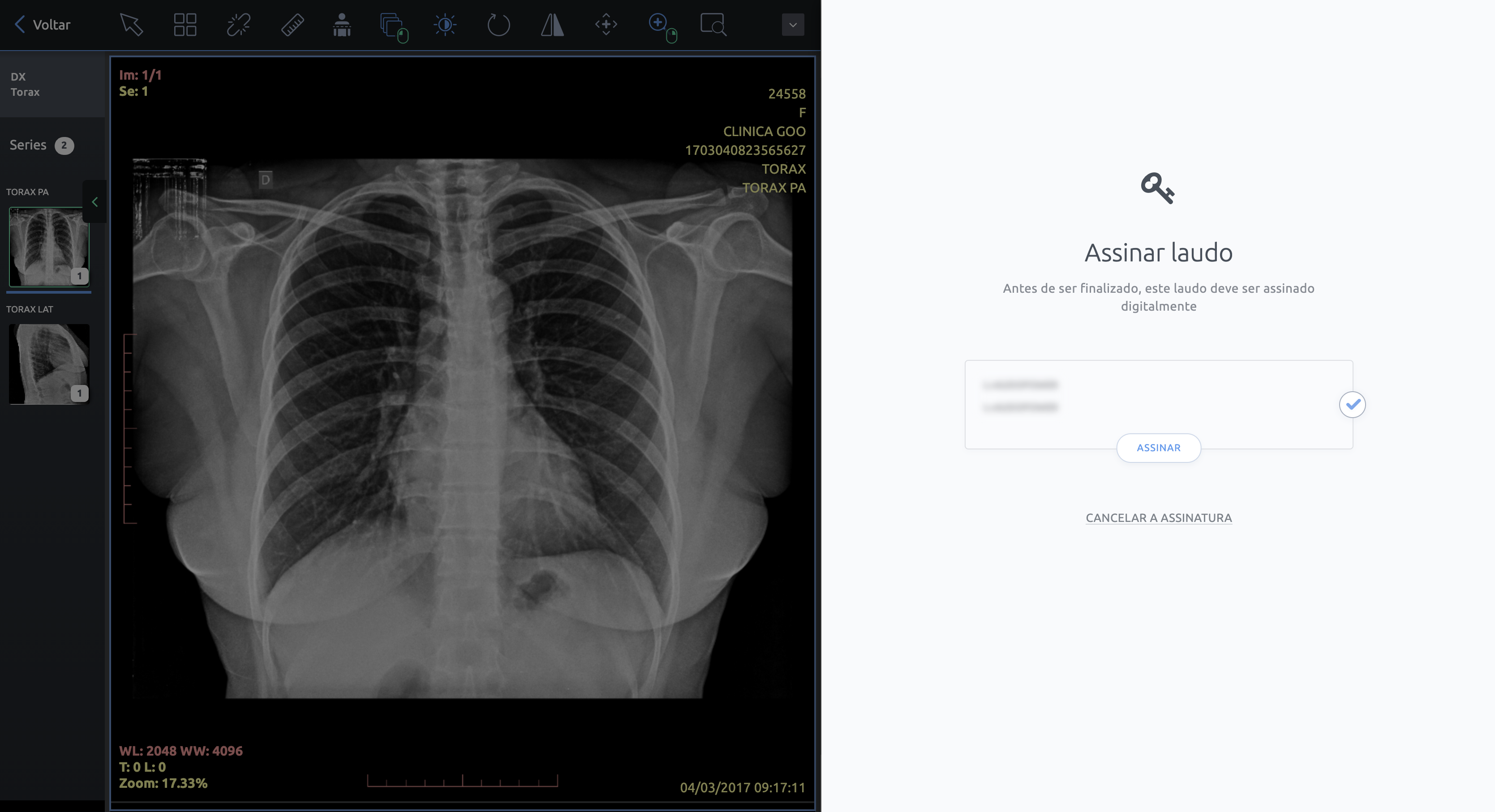Open the TORAX LAT series thumbnail
Screen dimensions: 1495x812
(49, 363)
